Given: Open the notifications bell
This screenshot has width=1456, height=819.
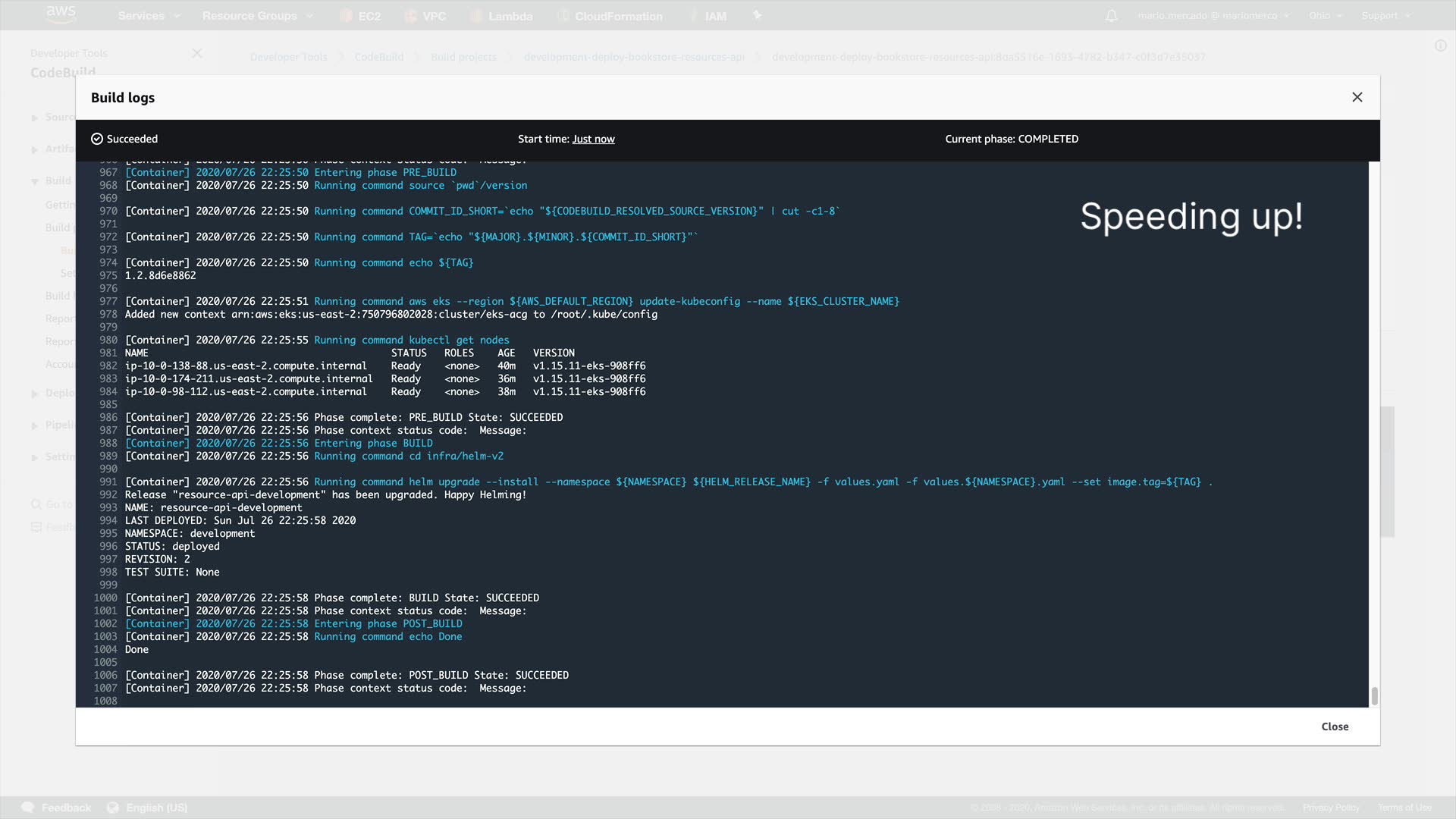Looking at the screenshot, I should click(1111, 15).
